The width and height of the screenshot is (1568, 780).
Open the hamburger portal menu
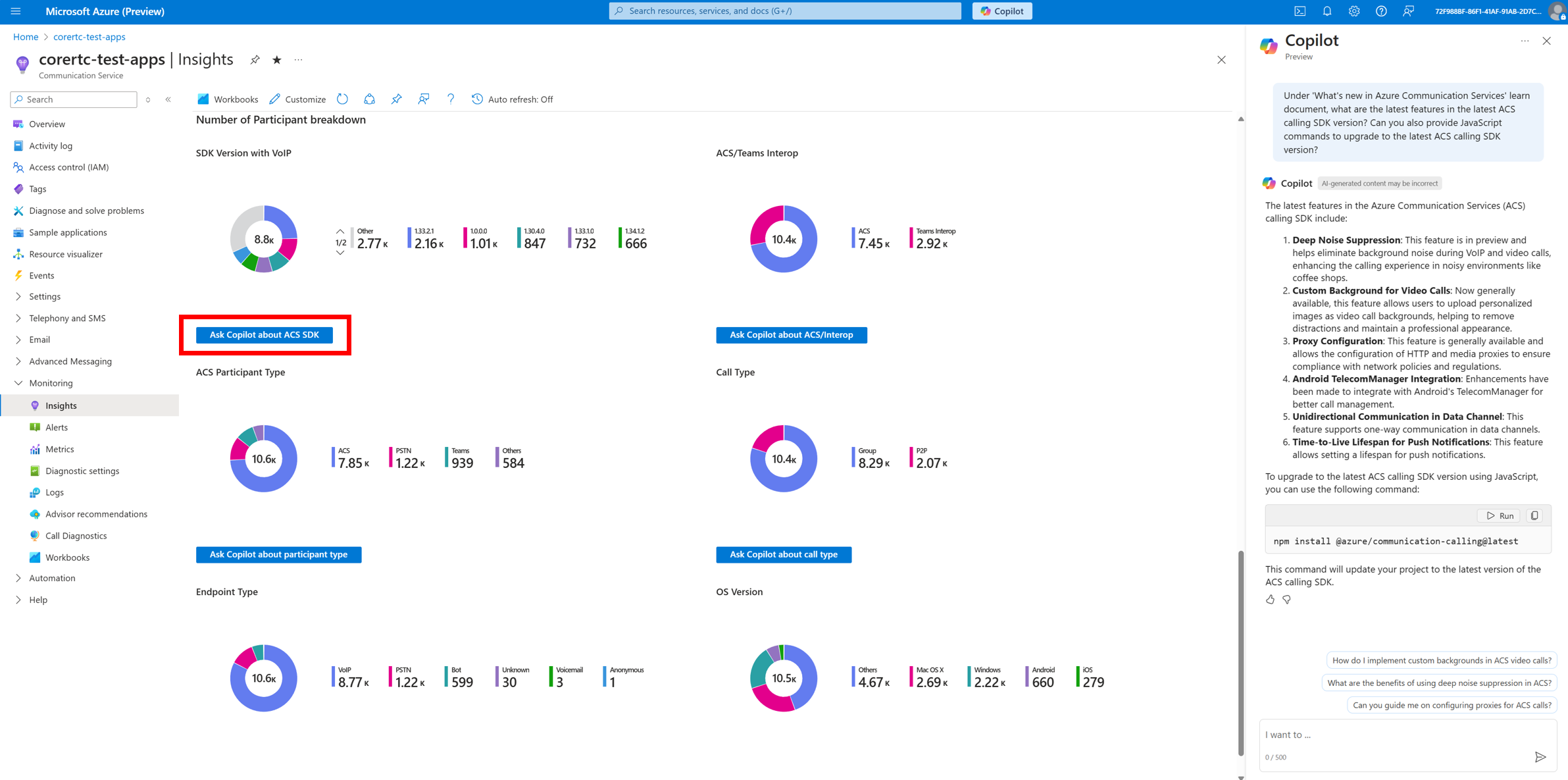[x=16, y=11]
